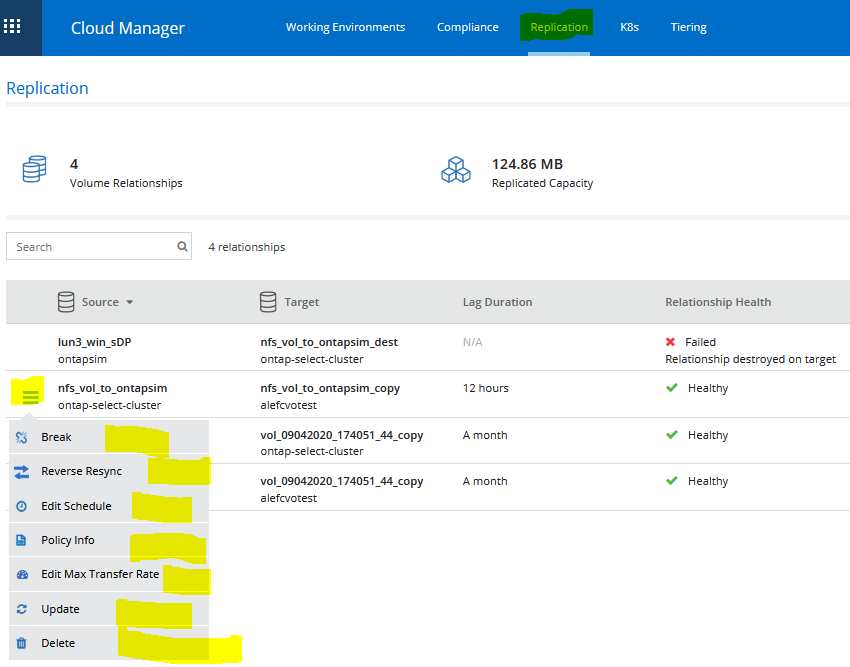Image resolution: width=850 pixels, height=667 pixels.
Task: Open the app switcher grid icon
Action: 12,26
